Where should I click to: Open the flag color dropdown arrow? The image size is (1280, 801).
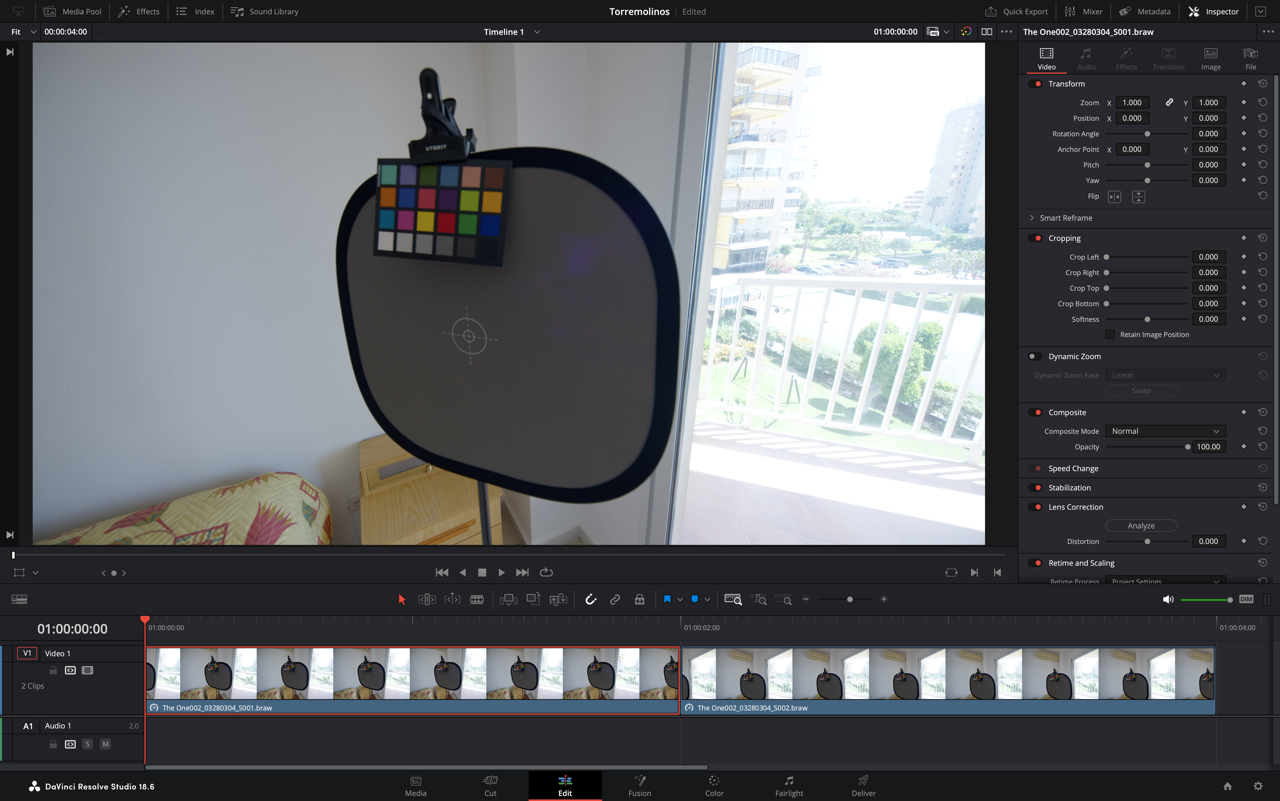tap(680, 600)
